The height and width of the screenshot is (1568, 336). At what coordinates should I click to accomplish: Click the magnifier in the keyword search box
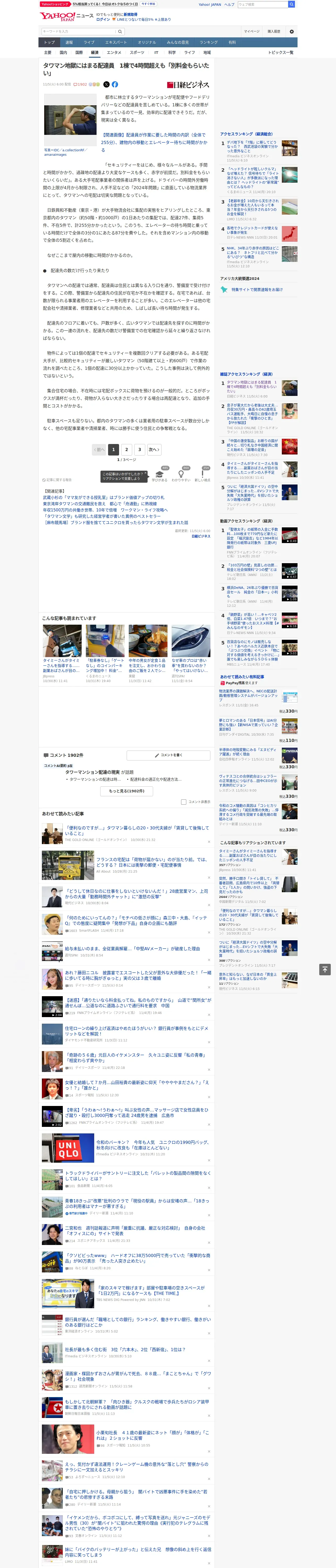120,32
